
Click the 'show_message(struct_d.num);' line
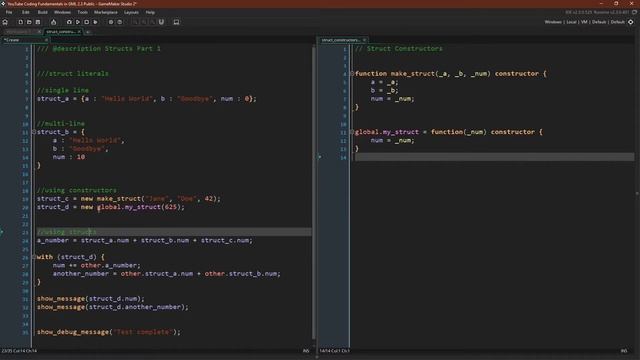pos(91,299)
